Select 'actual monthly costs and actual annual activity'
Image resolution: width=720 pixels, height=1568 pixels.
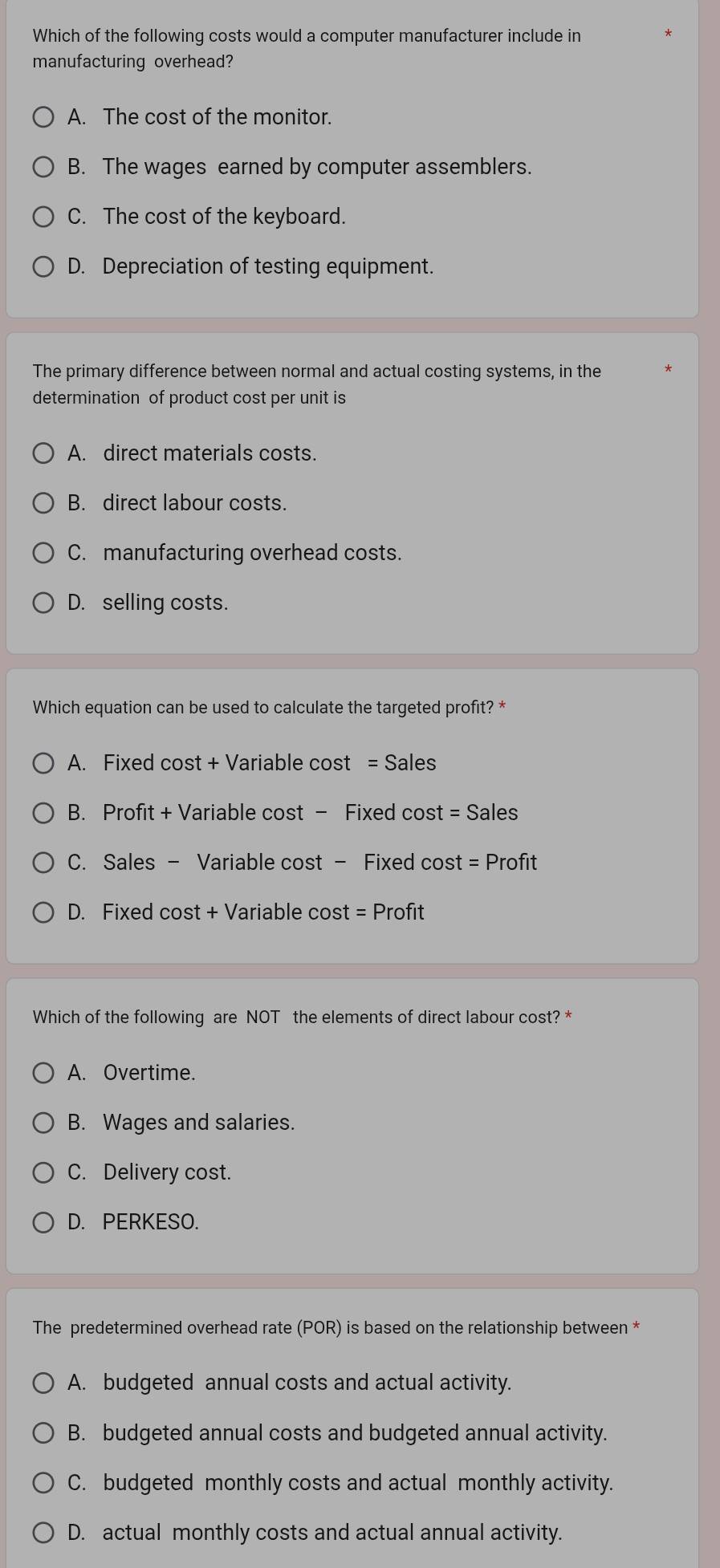point(43,1533)
